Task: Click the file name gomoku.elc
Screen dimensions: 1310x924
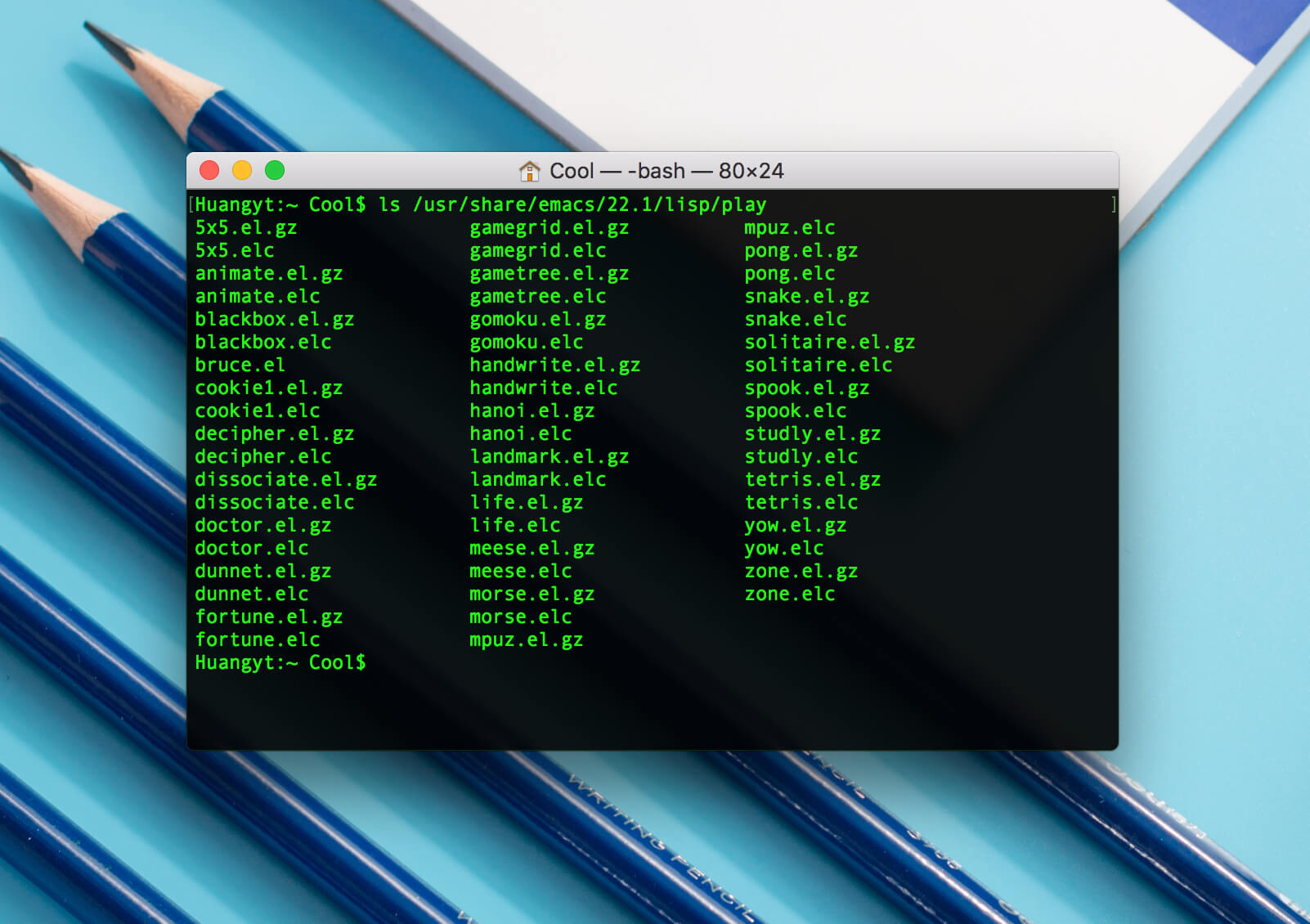Action: [527, 342]
